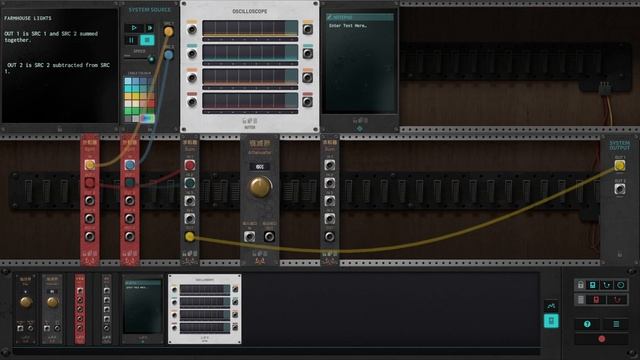Click the oscilloscope's second (teal) output jack
640x360 pixels.
point(308,53)
